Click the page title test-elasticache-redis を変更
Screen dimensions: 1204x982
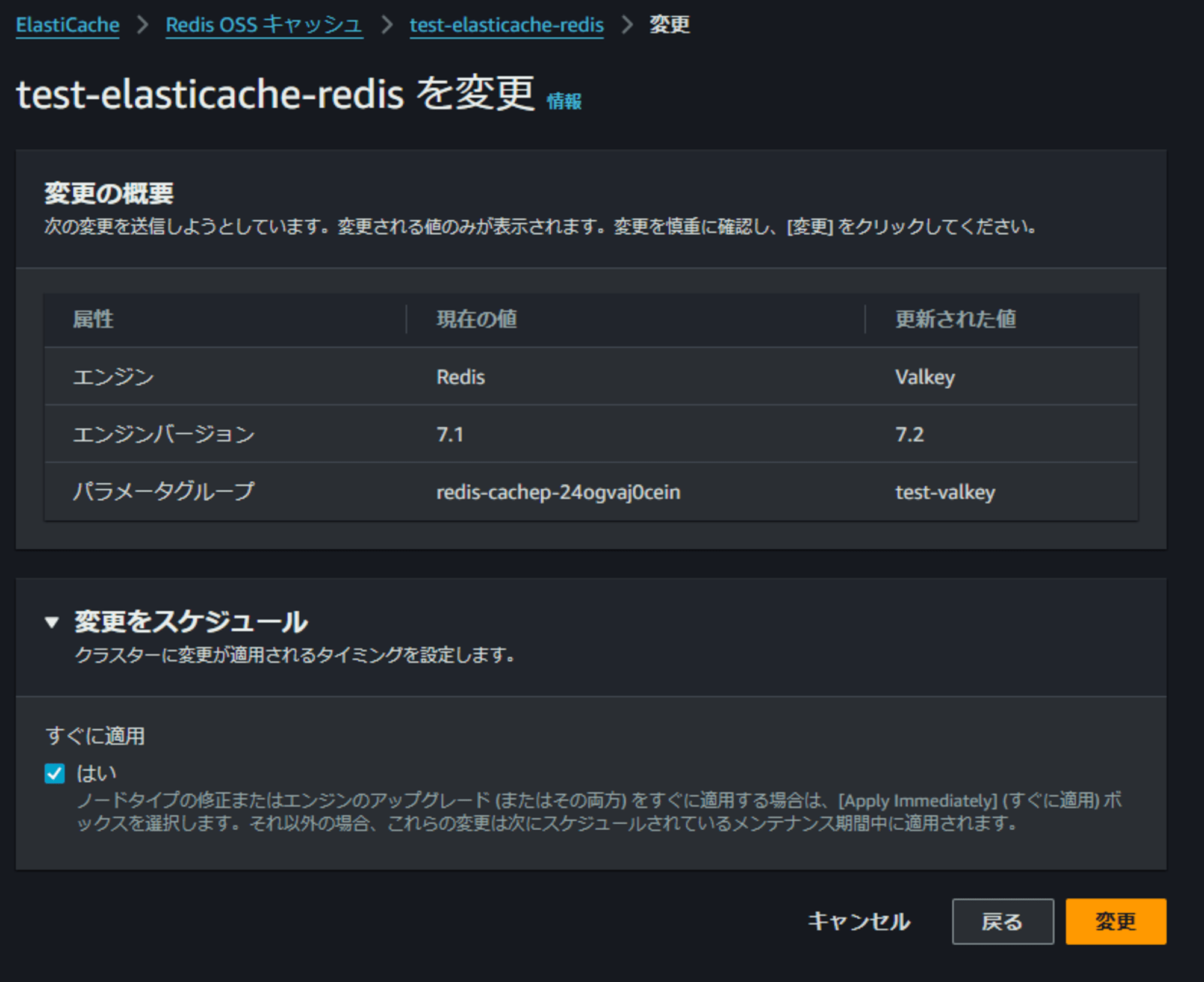coord(275,94)
